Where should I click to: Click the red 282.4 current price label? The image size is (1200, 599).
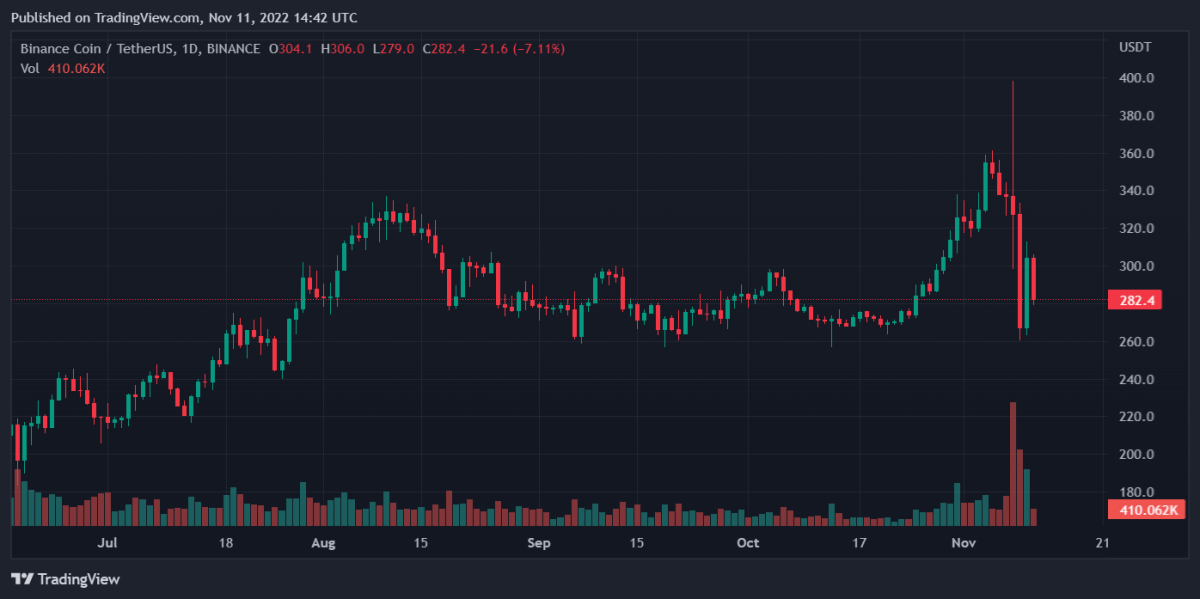[x=1134, y=300]
